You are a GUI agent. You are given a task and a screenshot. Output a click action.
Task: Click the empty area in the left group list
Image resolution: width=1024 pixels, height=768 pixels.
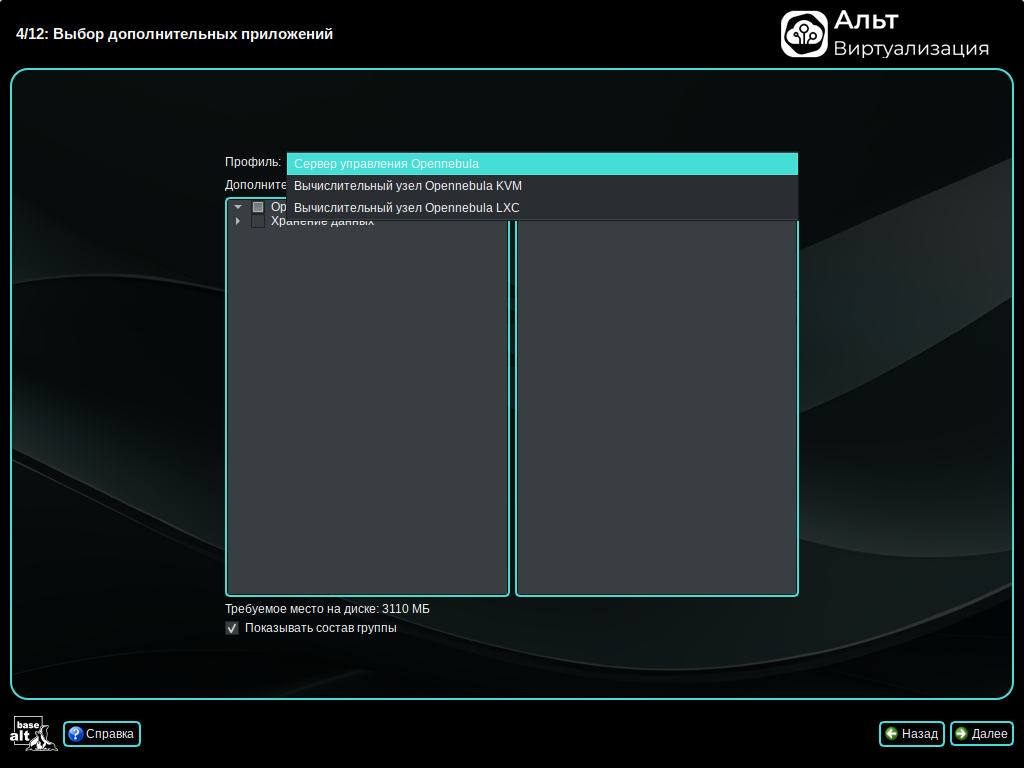click(x=367, y=400)
